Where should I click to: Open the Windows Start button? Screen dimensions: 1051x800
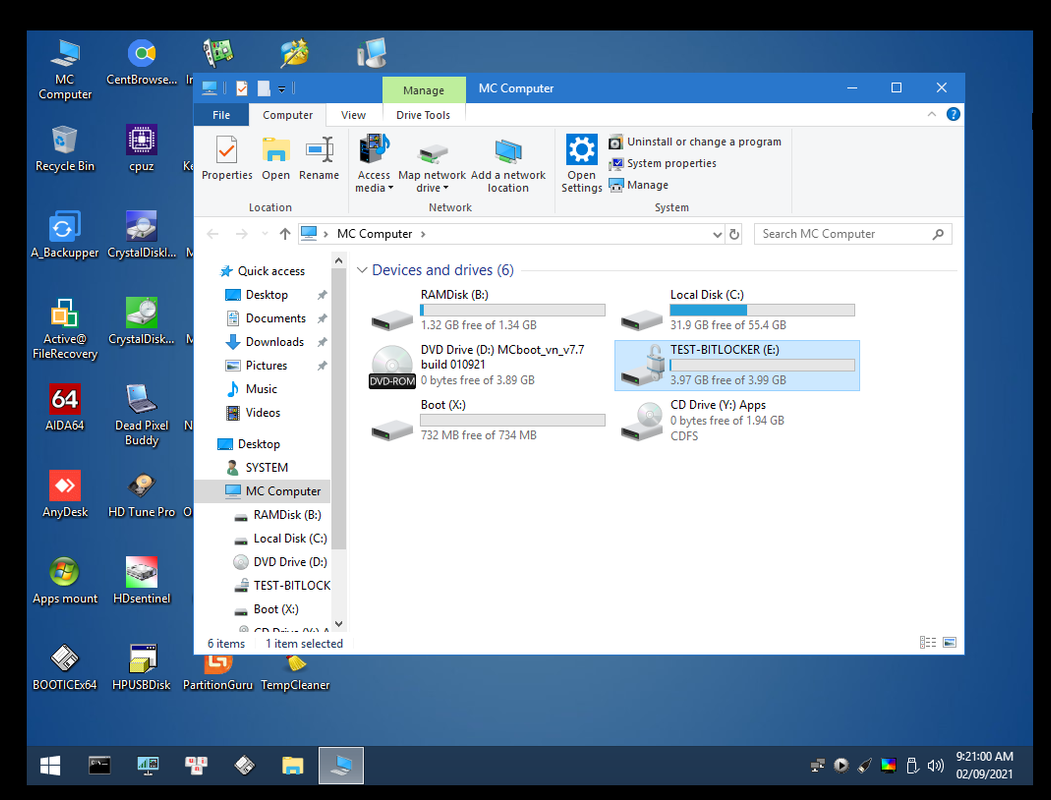50,765
